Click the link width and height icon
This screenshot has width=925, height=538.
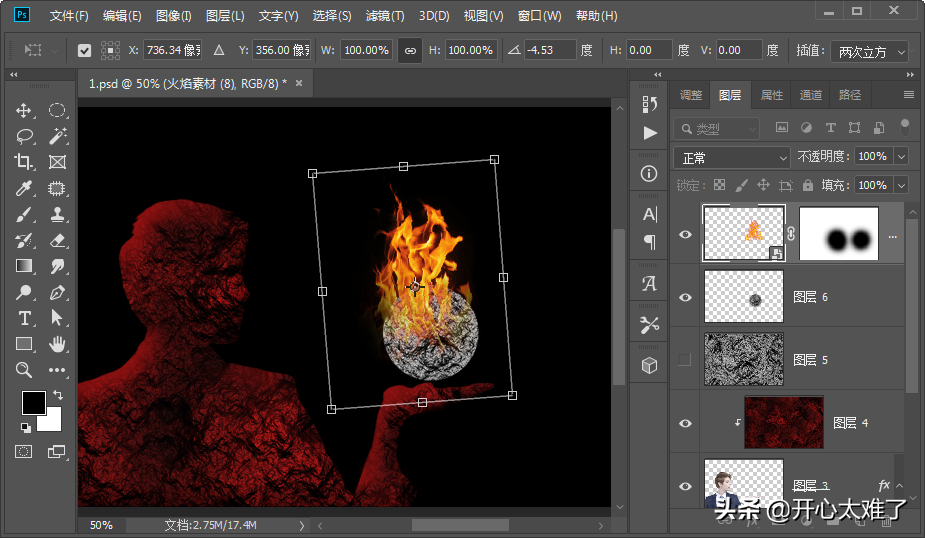point(409,50)
